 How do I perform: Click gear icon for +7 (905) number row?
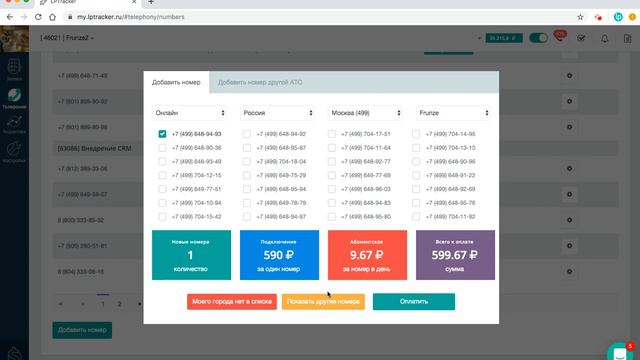tap(569, 246)
